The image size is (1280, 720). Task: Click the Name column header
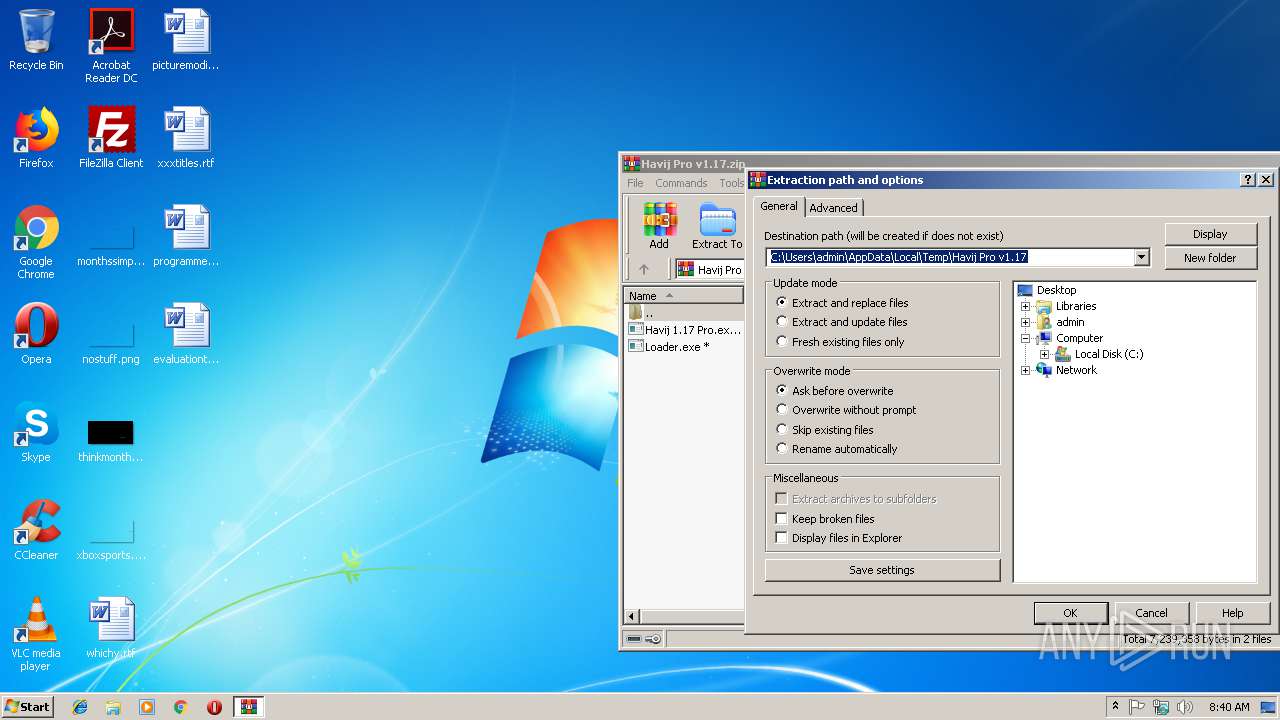[684, 296]
